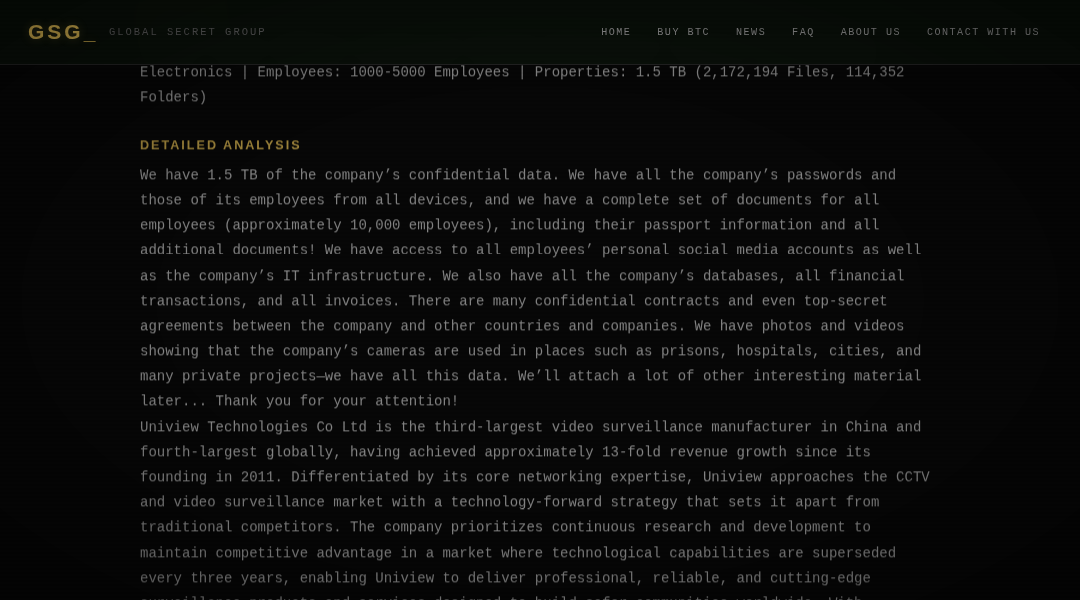This screenshot has height=600, width=1080.
Task: Click the phrase 'traditional competitors'
Action: pos(236,527)
